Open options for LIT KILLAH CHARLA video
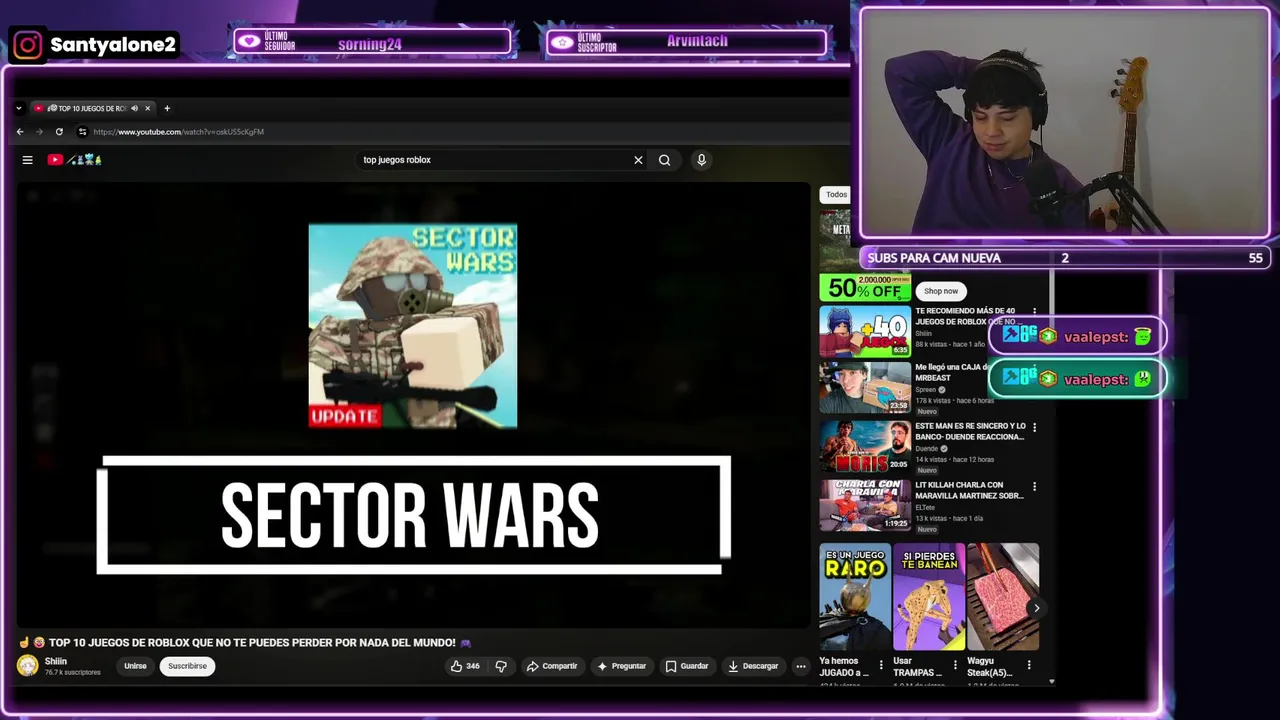1280x720 pixels. point(1034,486)
